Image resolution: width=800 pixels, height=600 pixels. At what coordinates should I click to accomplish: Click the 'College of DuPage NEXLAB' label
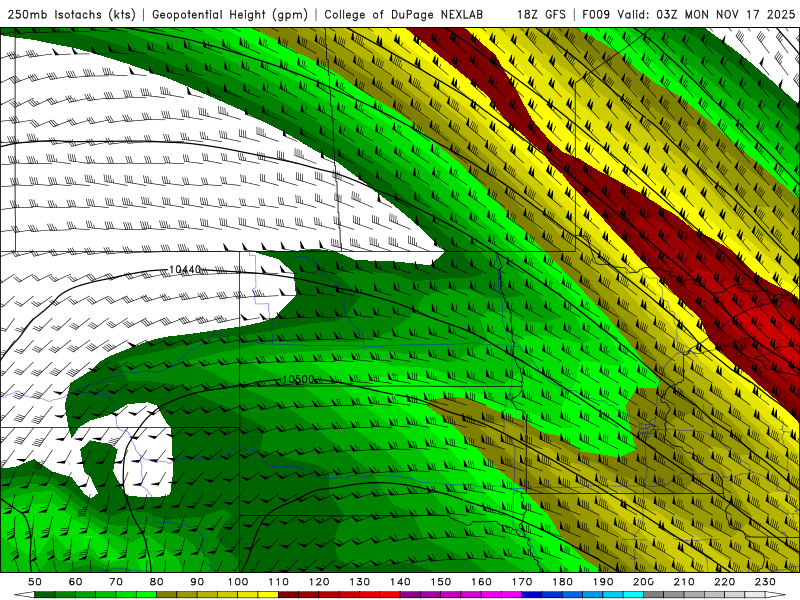tap(404, 14)
